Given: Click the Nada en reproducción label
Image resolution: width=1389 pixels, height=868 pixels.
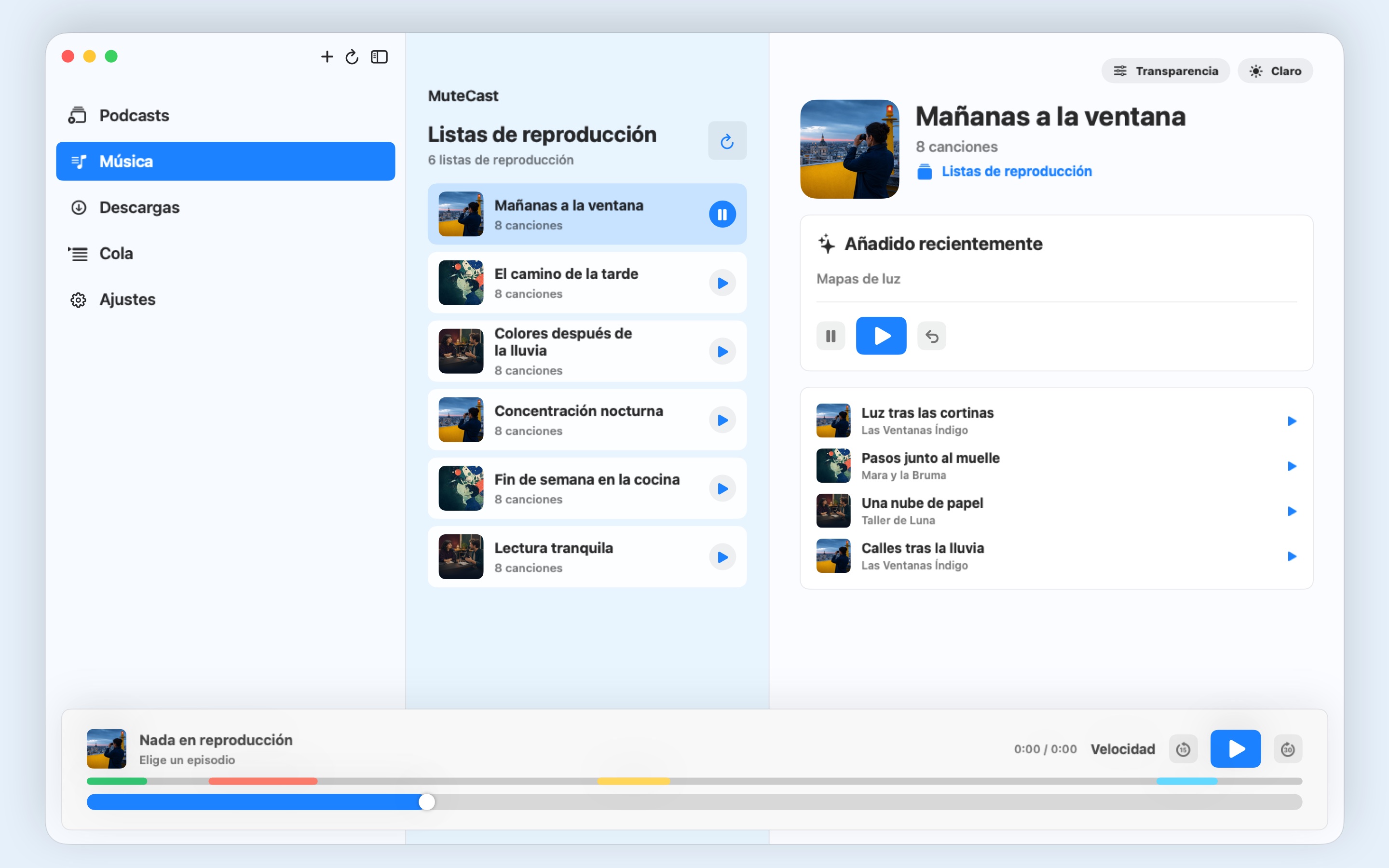Looking at the screenshot, I should click(x=216, y=740).
